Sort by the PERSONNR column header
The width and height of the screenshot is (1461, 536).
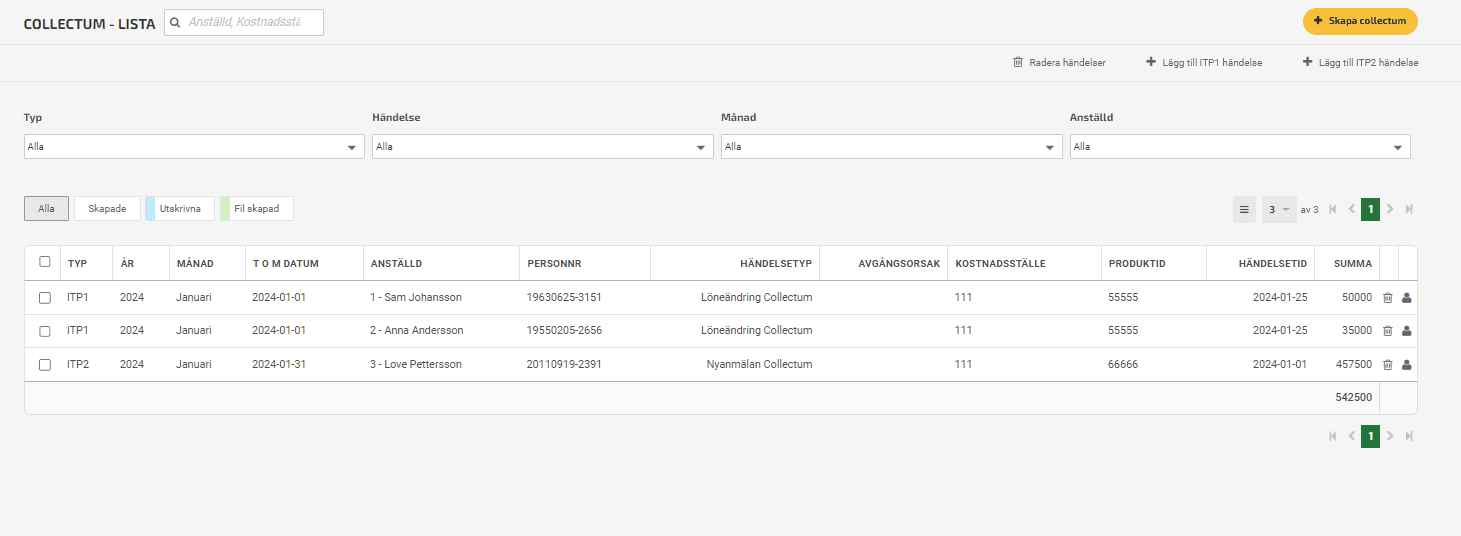(x=554, y=264)
